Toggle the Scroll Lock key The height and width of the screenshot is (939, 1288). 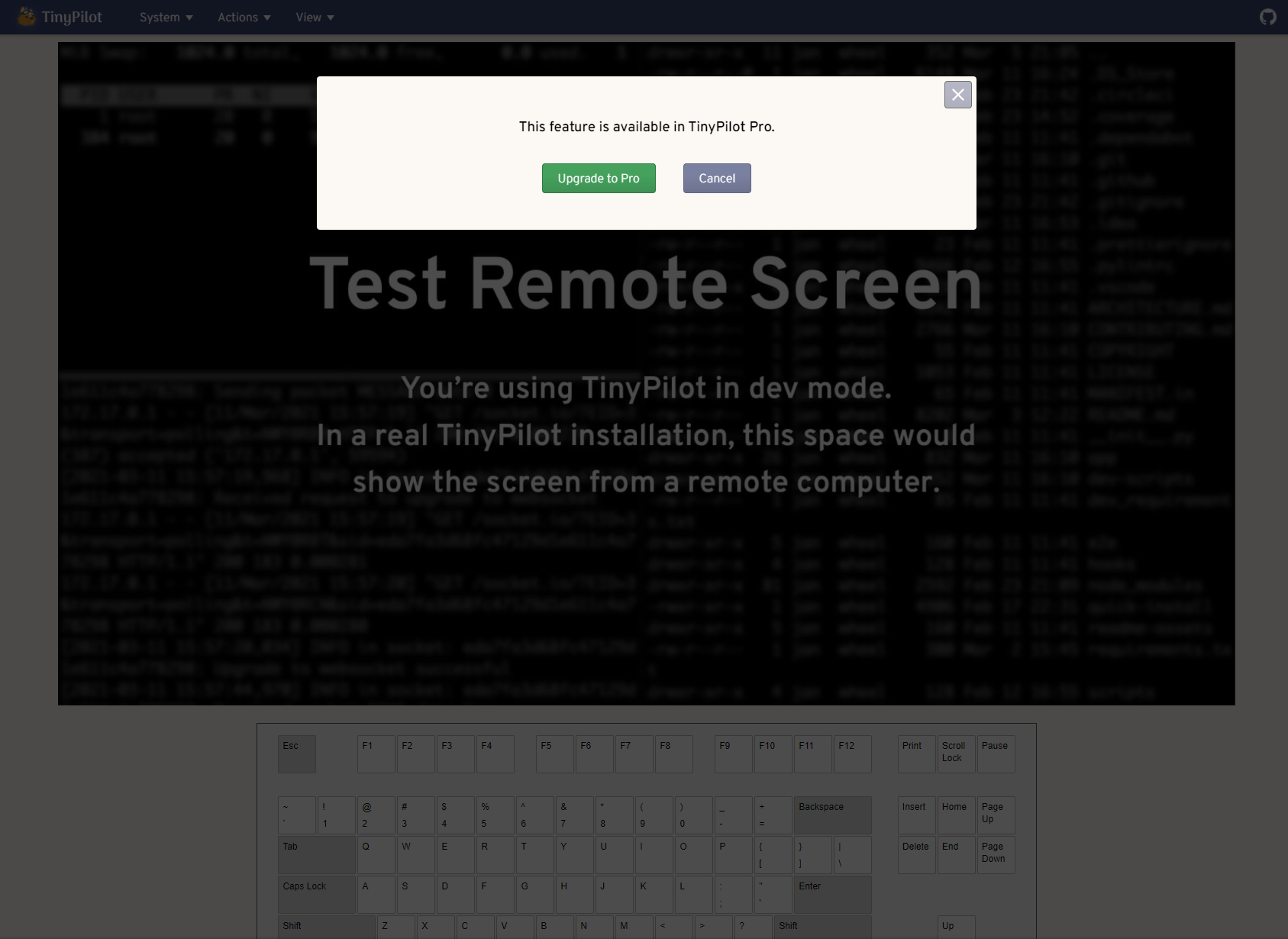tap(957, 754)
